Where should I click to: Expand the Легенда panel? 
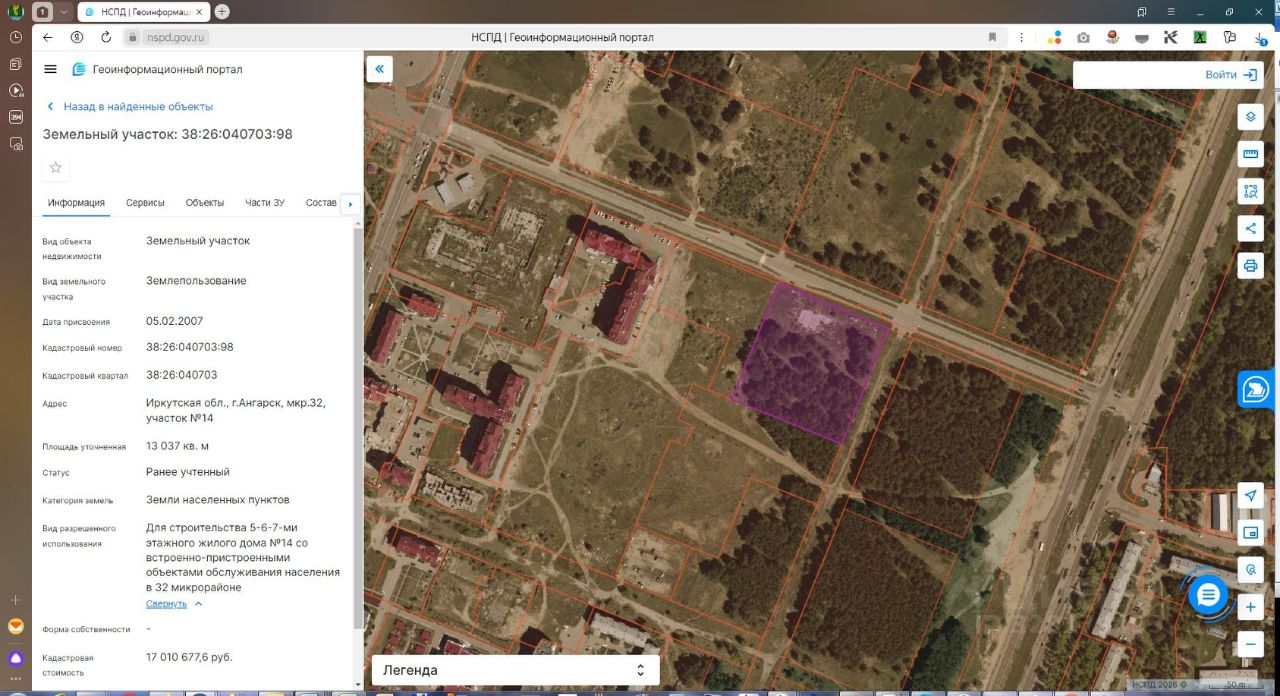(x=515, y=670)
